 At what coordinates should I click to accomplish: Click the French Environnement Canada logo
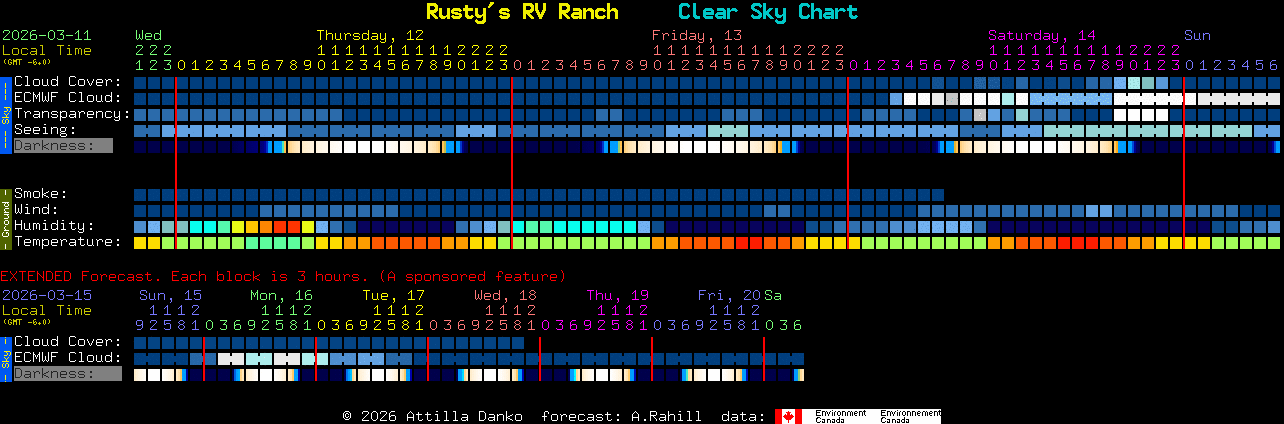910,416
